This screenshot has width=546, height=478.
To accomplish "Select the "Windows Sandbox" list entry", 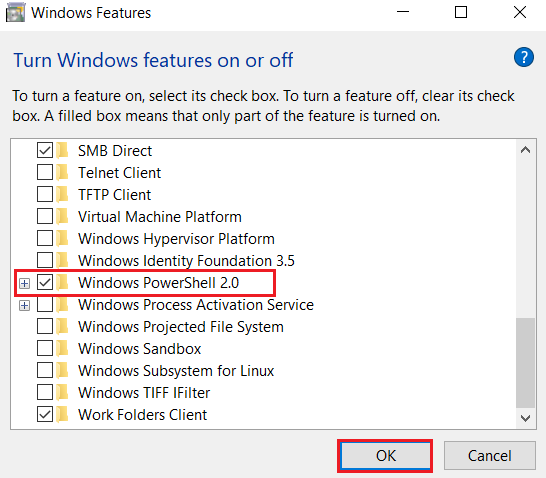I will coord(140,349).
